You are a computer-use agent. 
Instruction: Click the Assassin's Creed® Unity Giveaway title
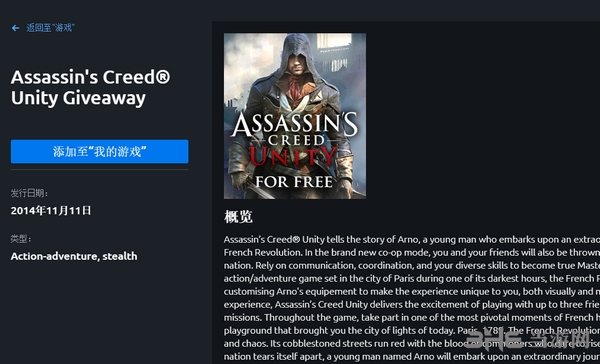[x=90, y=88]
